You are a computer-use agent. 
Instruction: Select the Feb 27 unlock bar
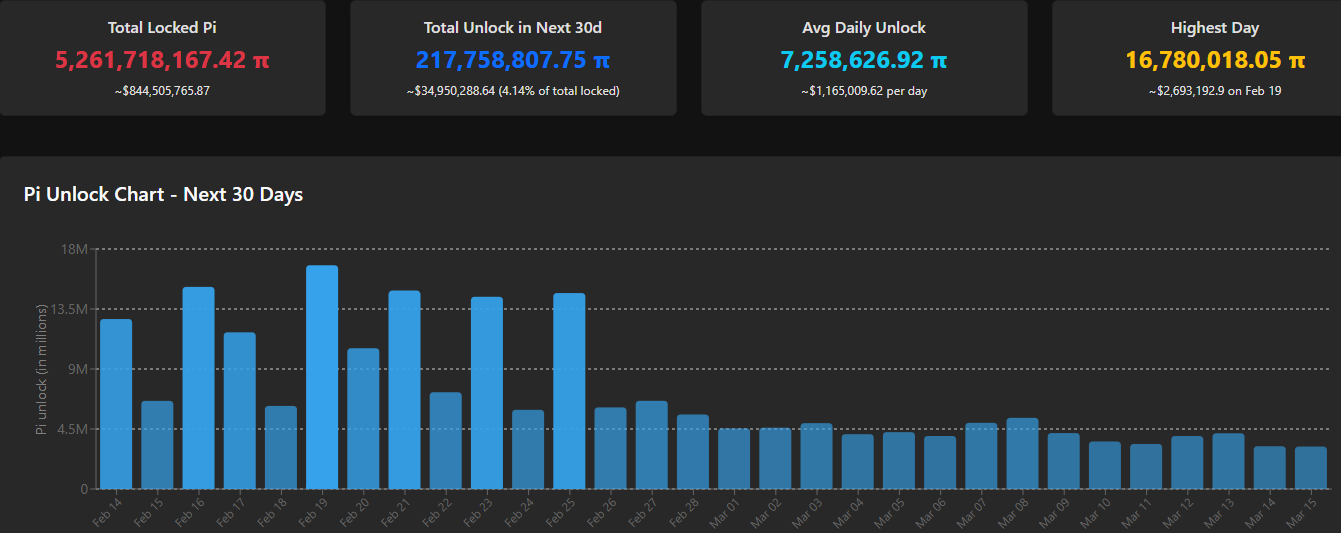tap(651, 445)
